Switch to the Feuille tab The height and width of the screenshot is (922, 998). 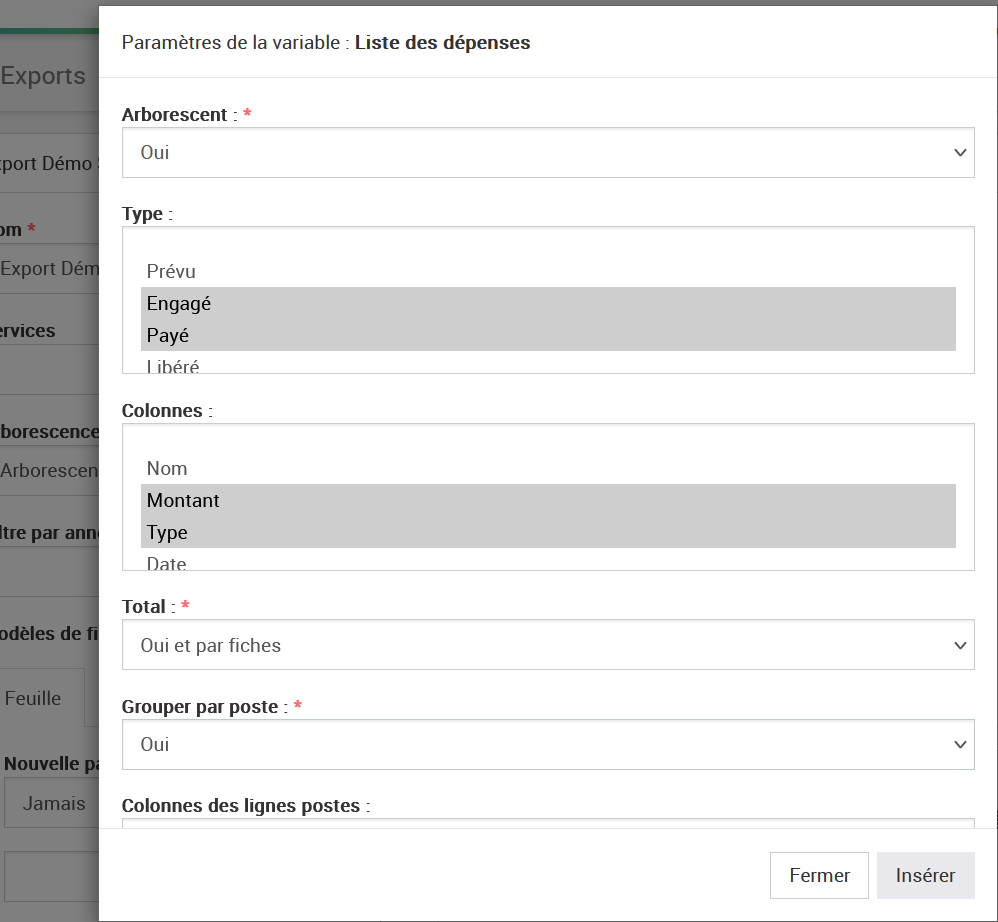[x=34, y=698]
